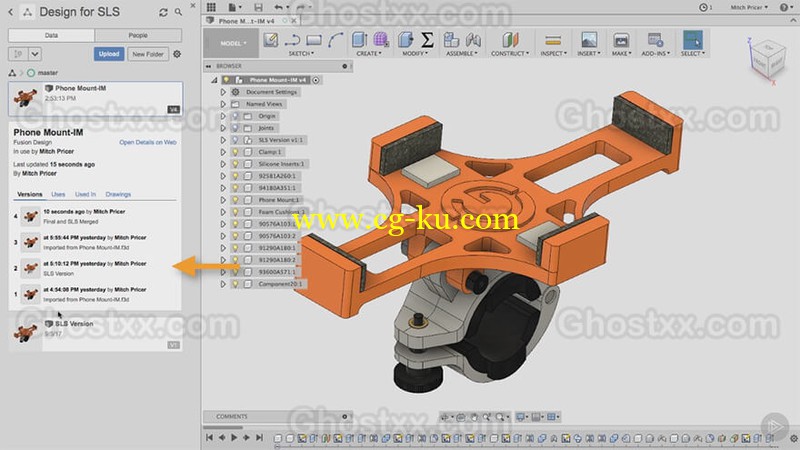This screenshot has height=450, width=800.
Task: Select the Line sketch tool
Action: (292, 40)
